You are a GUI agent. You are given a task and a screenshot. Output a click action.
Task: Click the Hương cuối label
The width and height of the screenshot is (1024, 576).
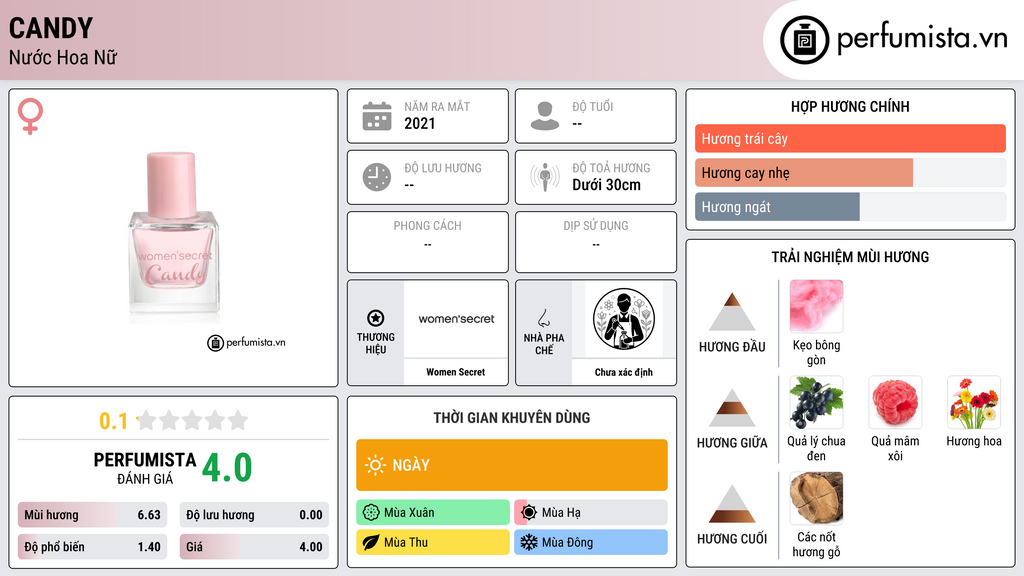(x=732, y=539)
